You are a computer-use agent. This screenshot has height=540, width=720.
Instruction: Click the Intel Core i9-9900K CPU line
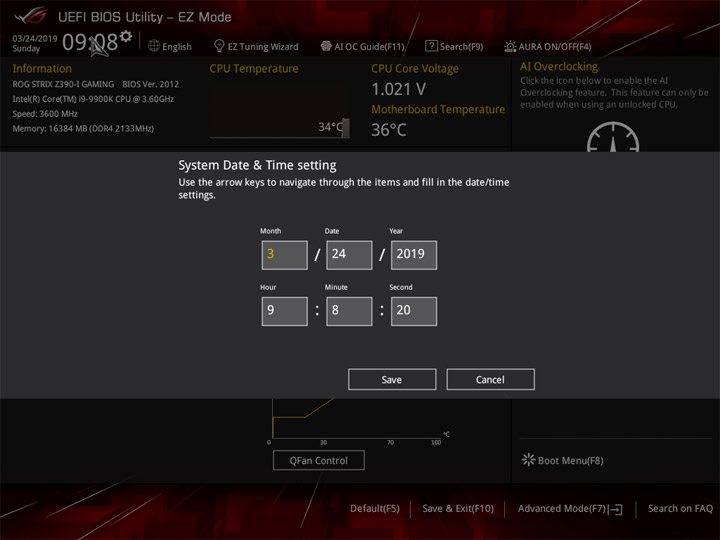tap(93, 99)
